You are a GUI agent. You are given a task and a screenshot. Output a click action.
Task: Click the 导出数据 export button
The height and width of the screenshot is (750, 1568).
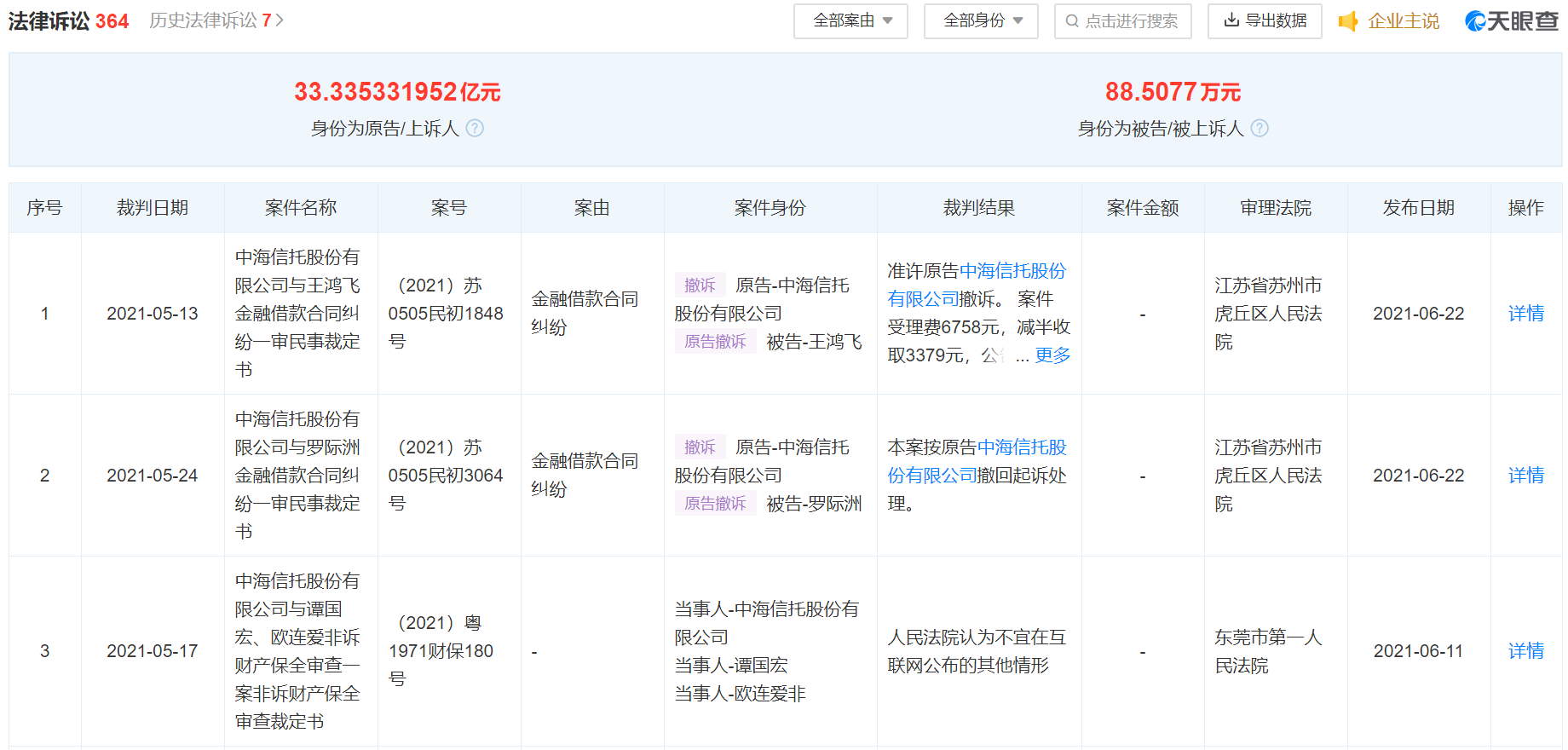pyautogui.click(x=1265, y=21)
